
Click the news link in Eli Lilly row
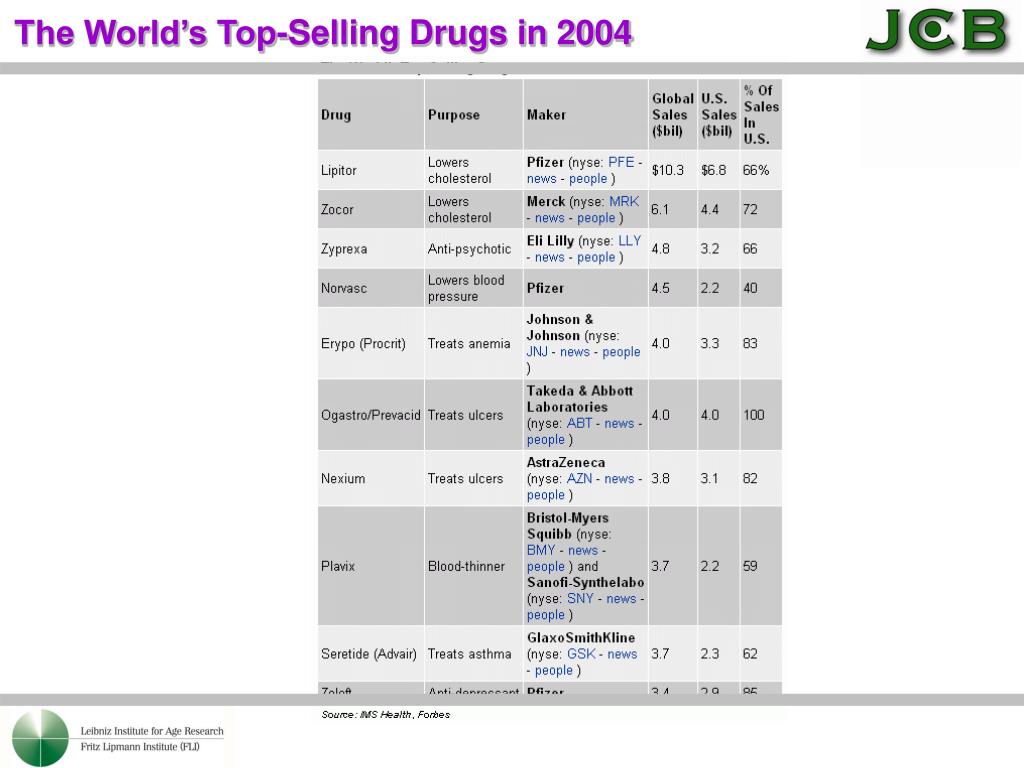coord(550,257)
